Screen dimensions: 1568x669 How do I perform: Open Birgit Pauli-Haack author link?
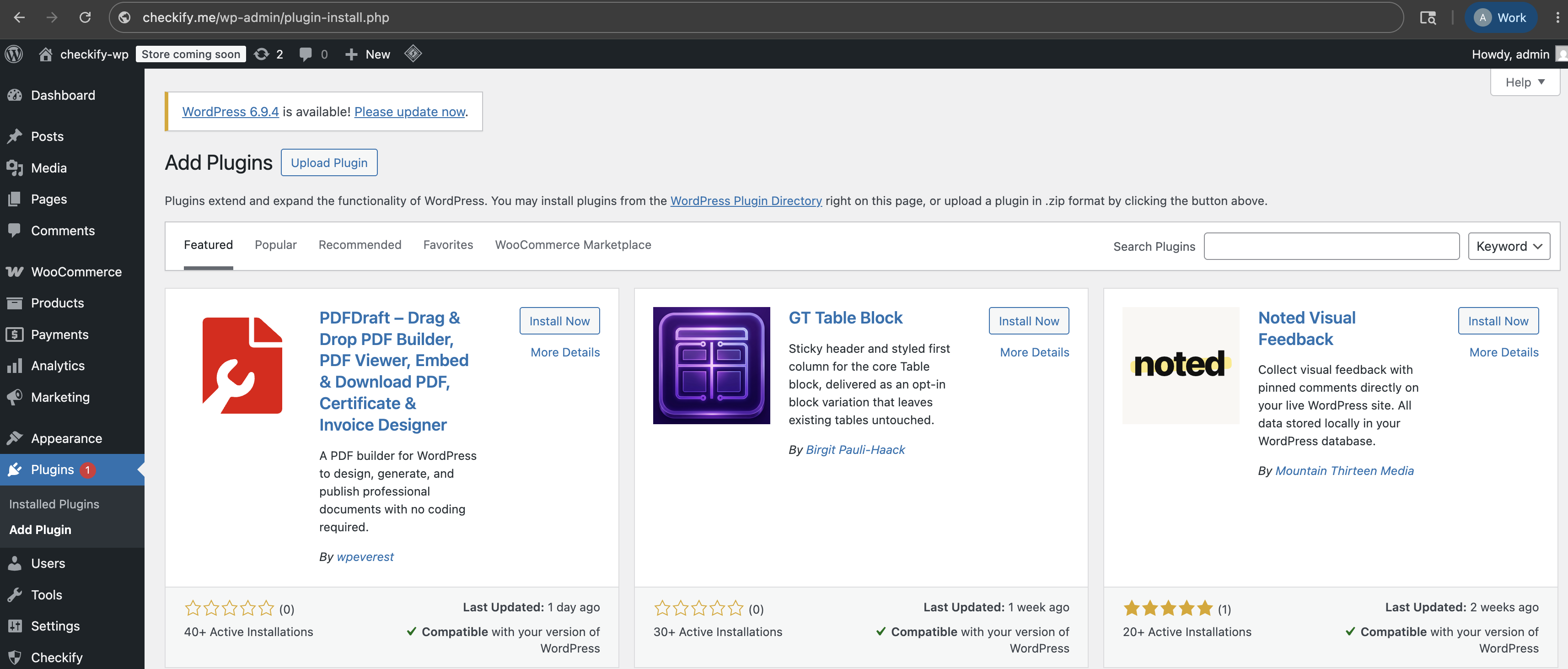pyautogui.click(x=855, y=449)
